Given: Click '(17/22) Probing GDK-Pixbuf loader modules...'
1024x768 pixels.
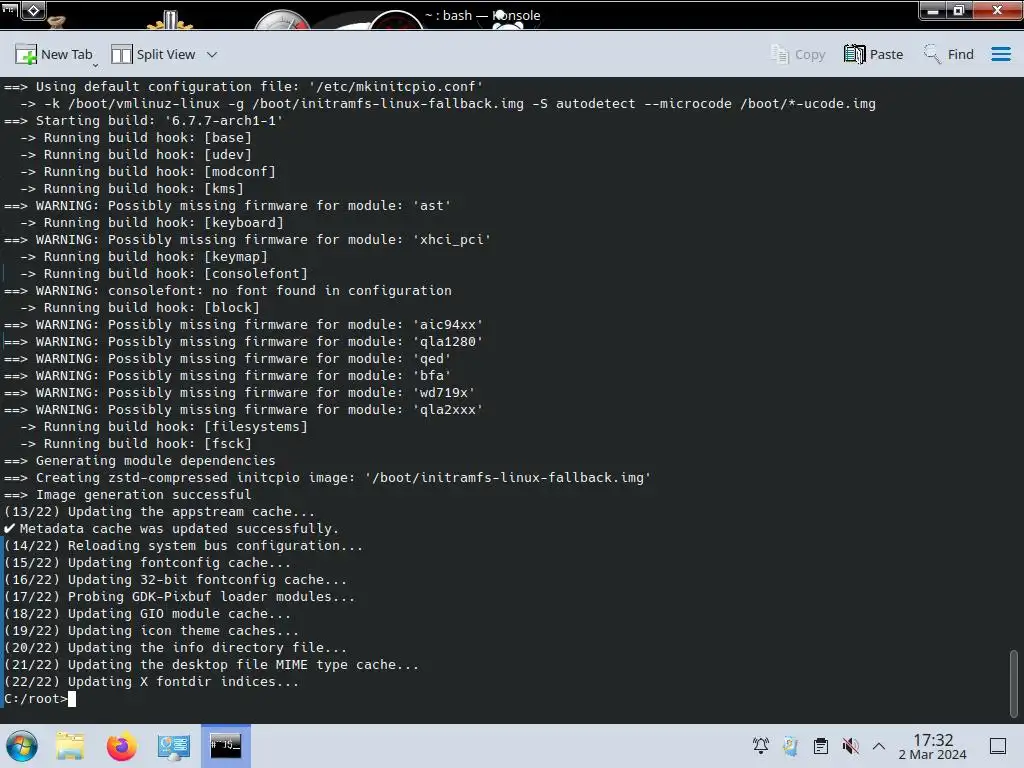Looking at the screenshot, I should pyautogui.click(x=180, y=596).
